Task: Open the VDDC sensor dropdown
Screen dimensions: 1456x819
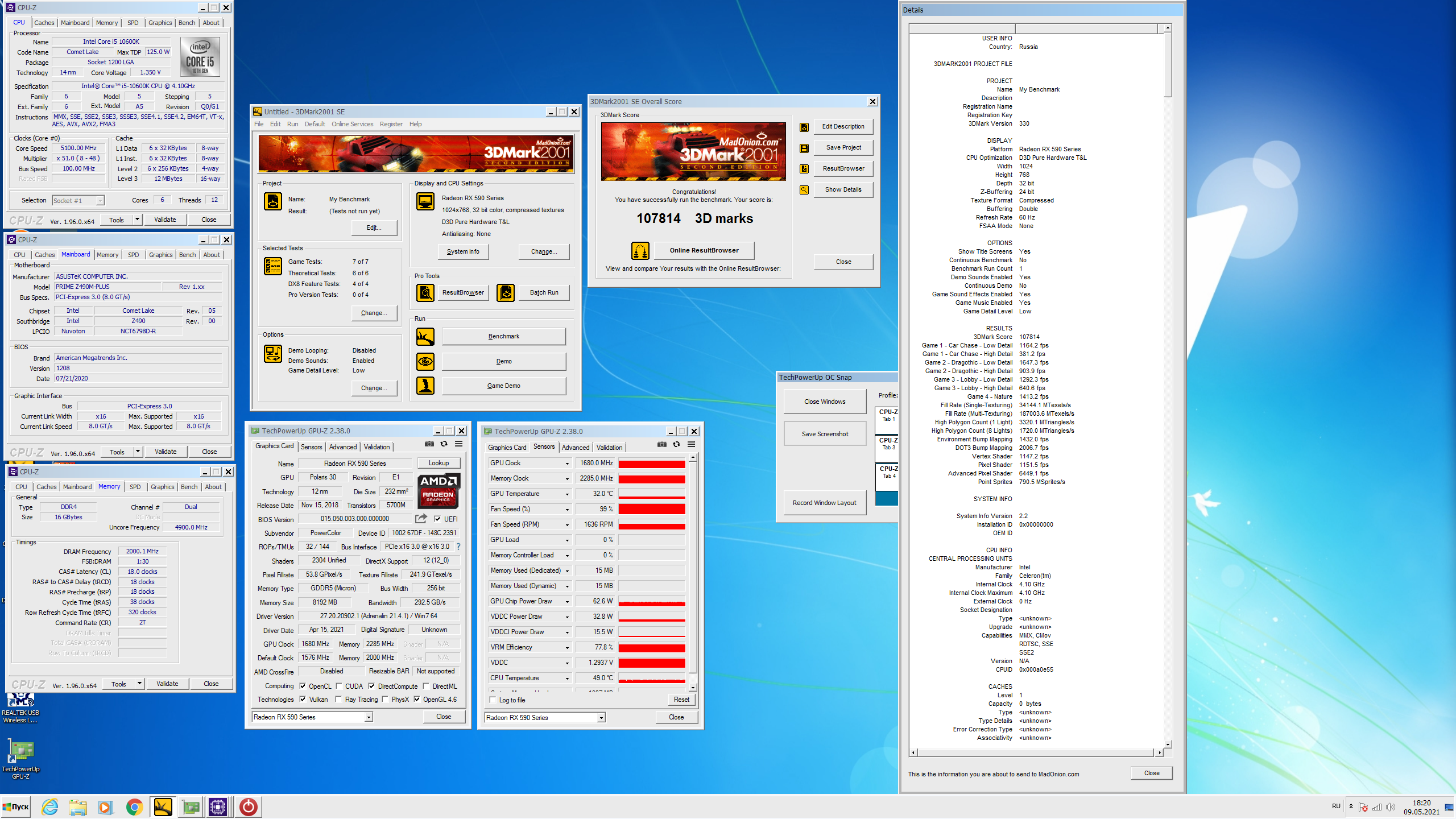Action: click(567, 663)
